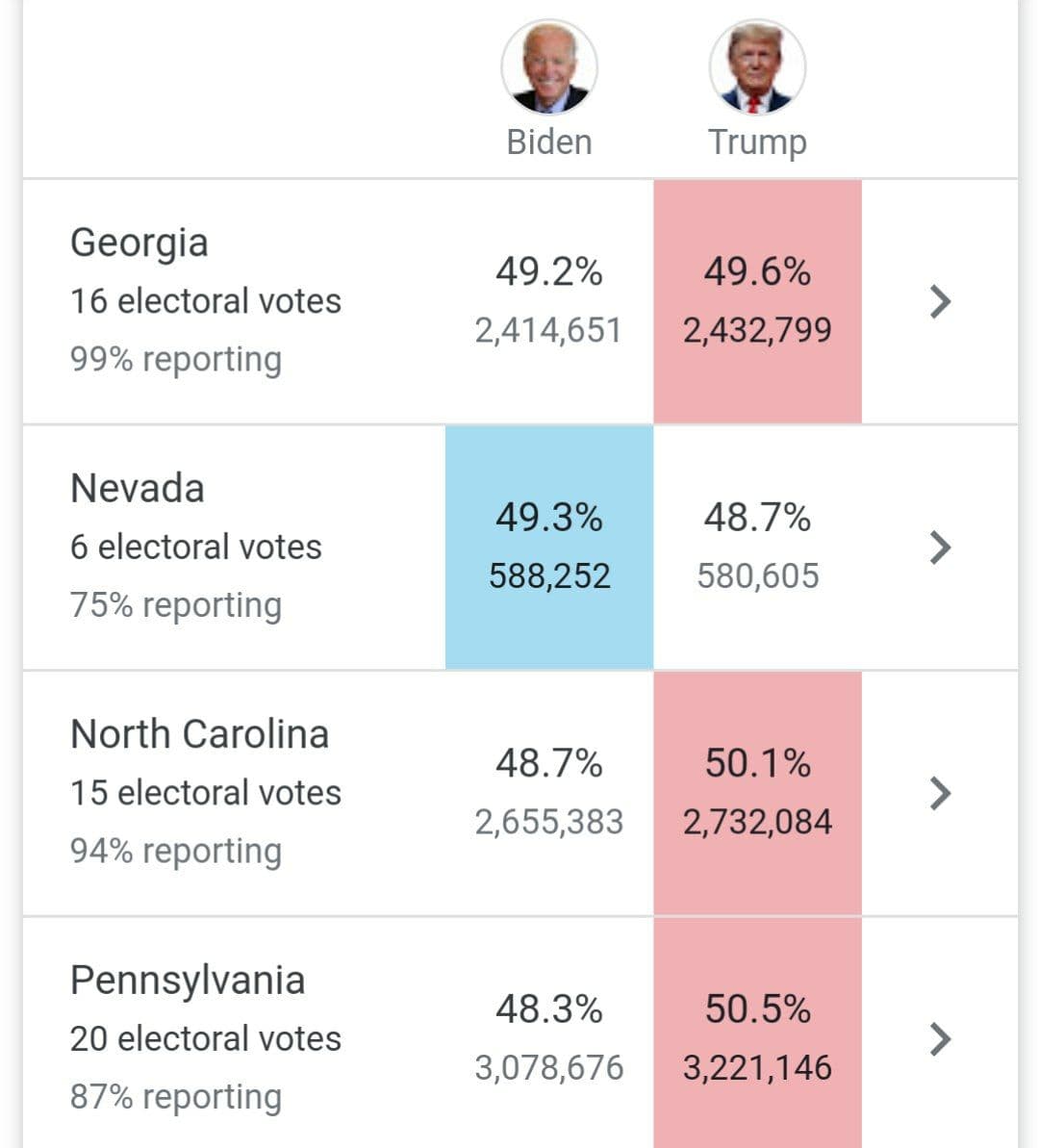This screenshot has width=1039, height=1148.
Task: Click the portrait above the Biden label
Action: click(x=549, y=68)
